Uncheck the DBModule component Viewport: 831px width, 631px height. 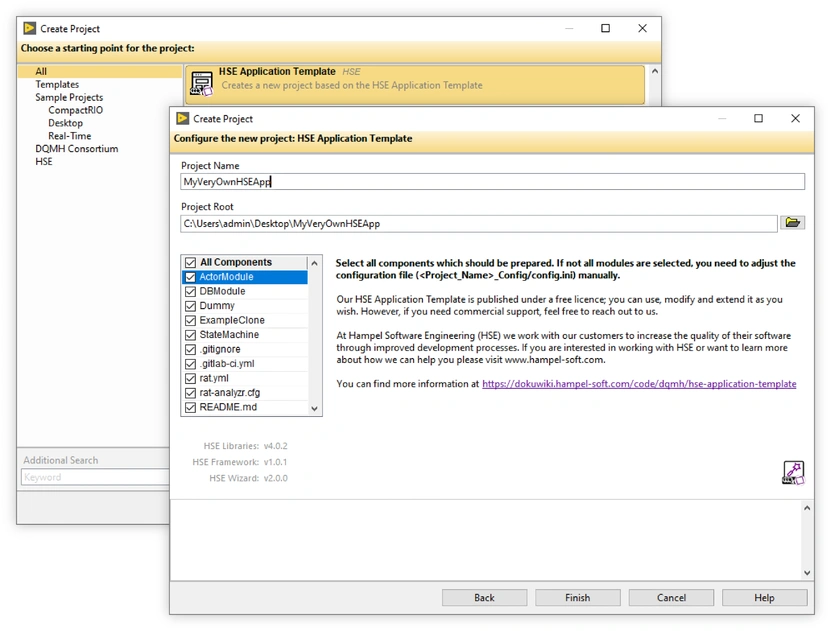(189, 291)
